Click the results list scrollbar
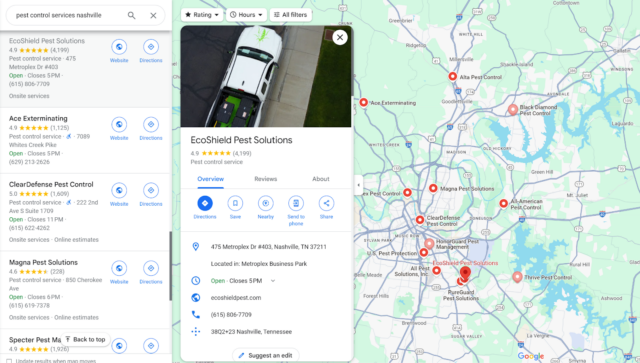Screen dimensions: 640x363 tap(170, 266)
